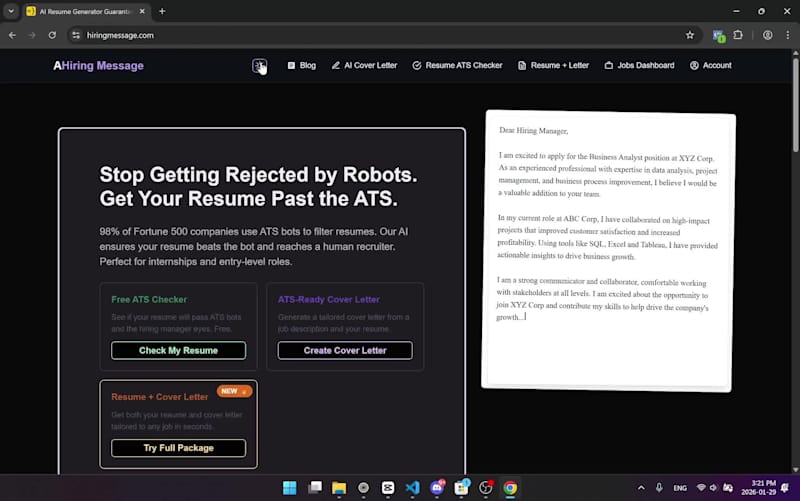
Task: Open Google Chrome taskbar icon
Action: [x=510, y=488]
